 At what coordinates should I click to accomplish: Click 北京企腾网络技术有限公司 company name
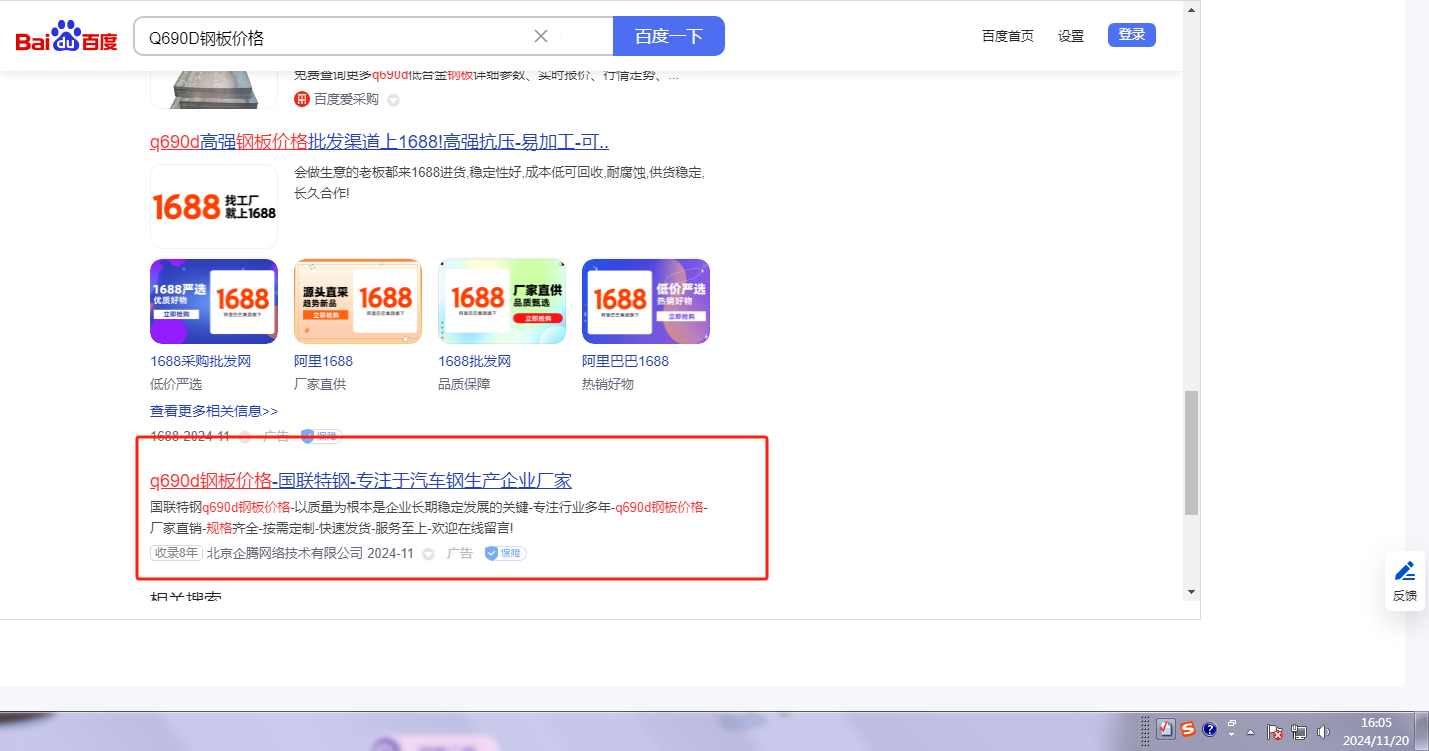[x=285, y=553]
